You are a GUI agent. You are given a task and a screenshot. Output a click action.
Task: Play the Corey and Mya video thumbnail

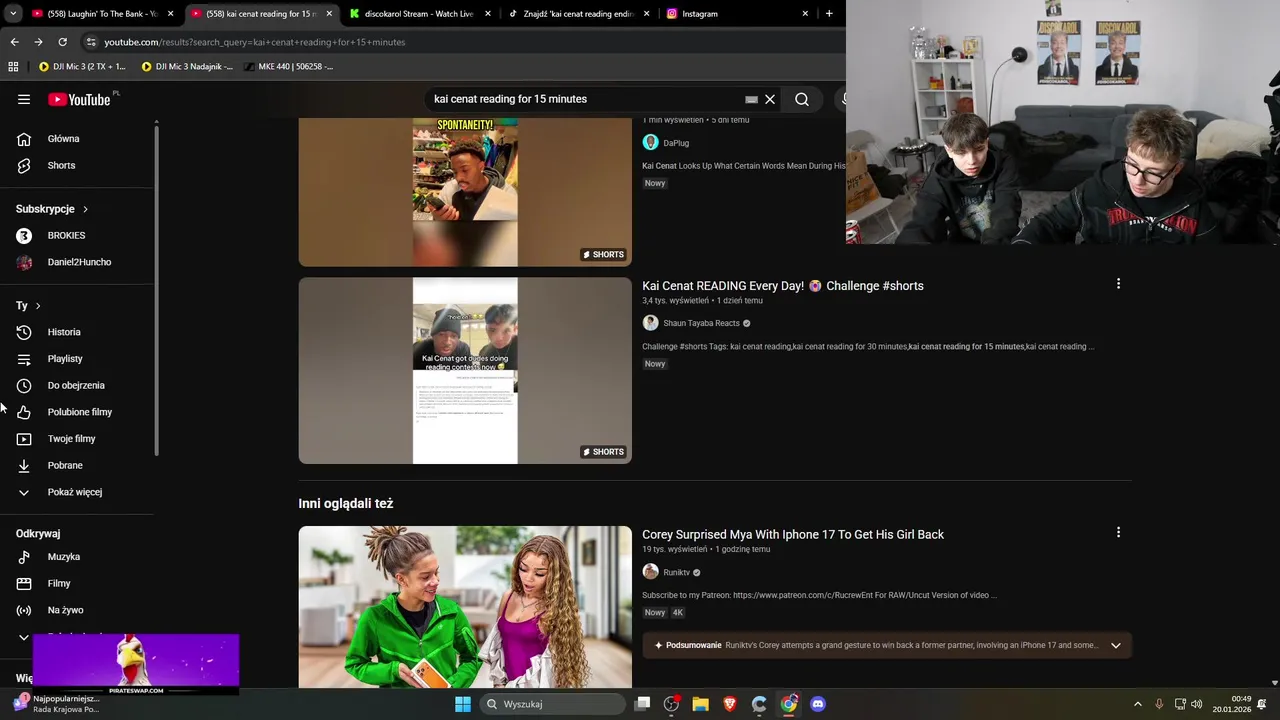pos(465,607)
